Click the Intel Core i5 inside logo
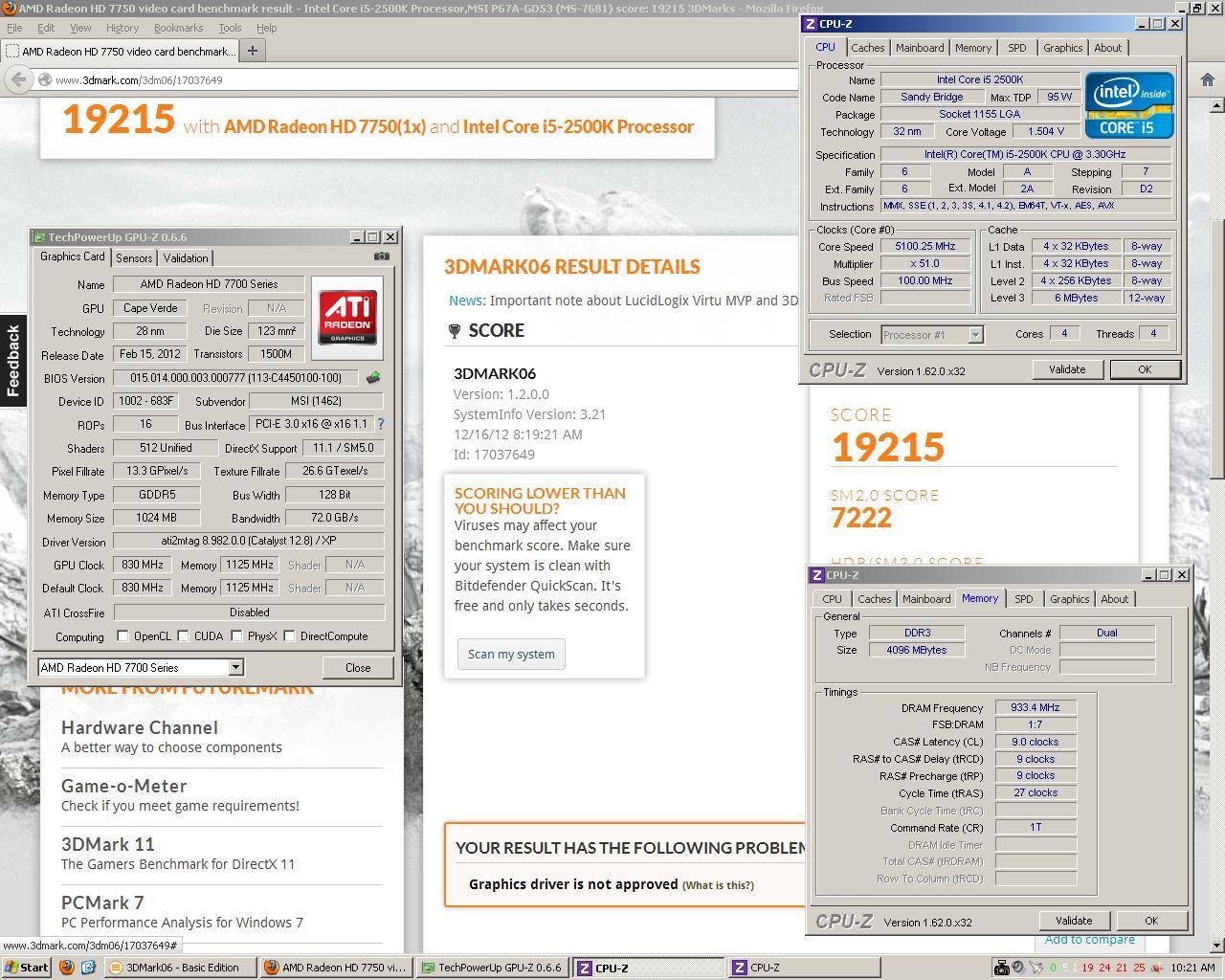Screen dimensions: 1225x980 pos(1129,105)
